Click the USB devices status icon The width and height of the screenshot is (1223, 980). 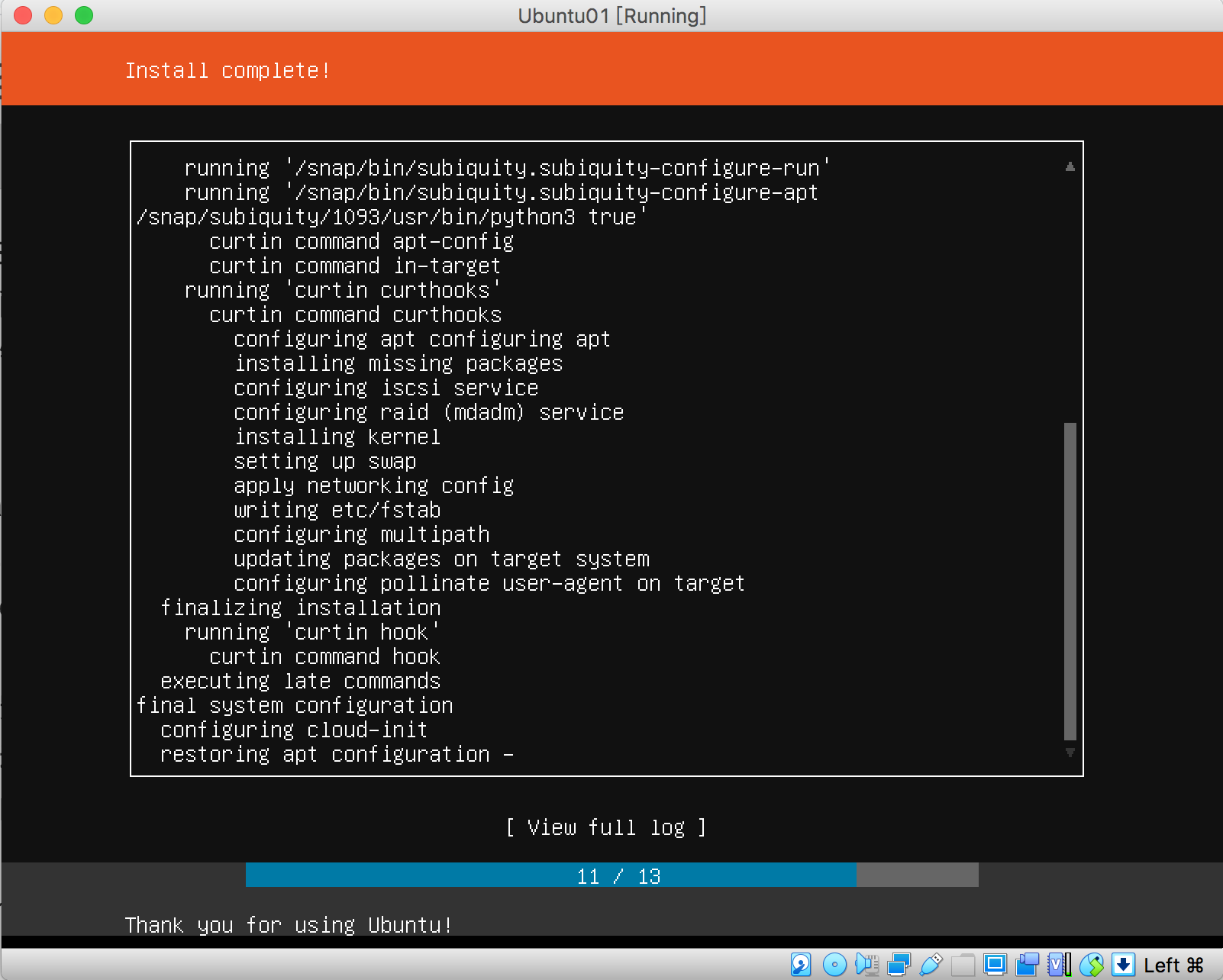point(931,965)
